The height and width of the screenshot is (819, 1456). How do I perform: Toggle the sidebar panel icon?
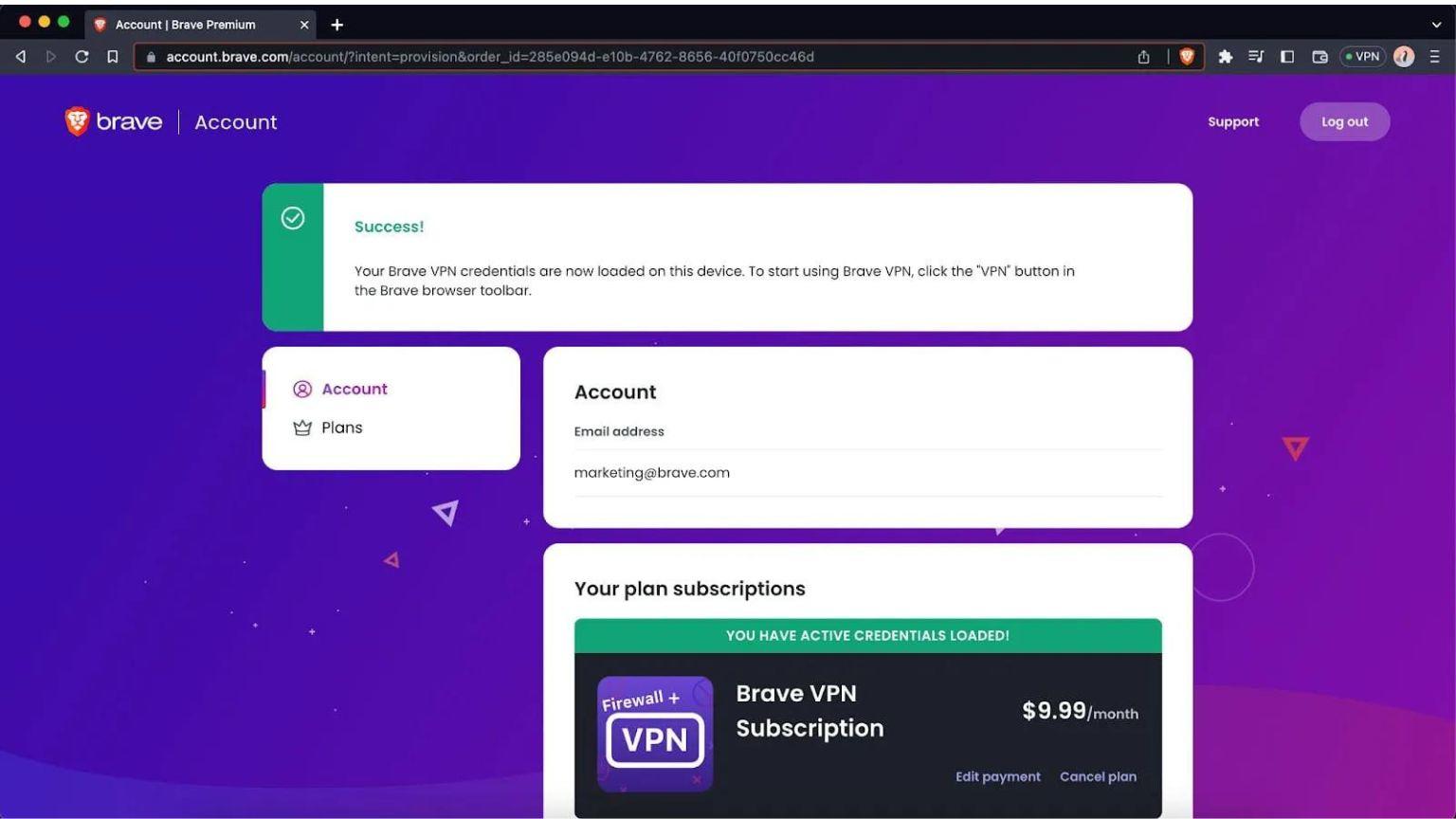coord(1287,57)
